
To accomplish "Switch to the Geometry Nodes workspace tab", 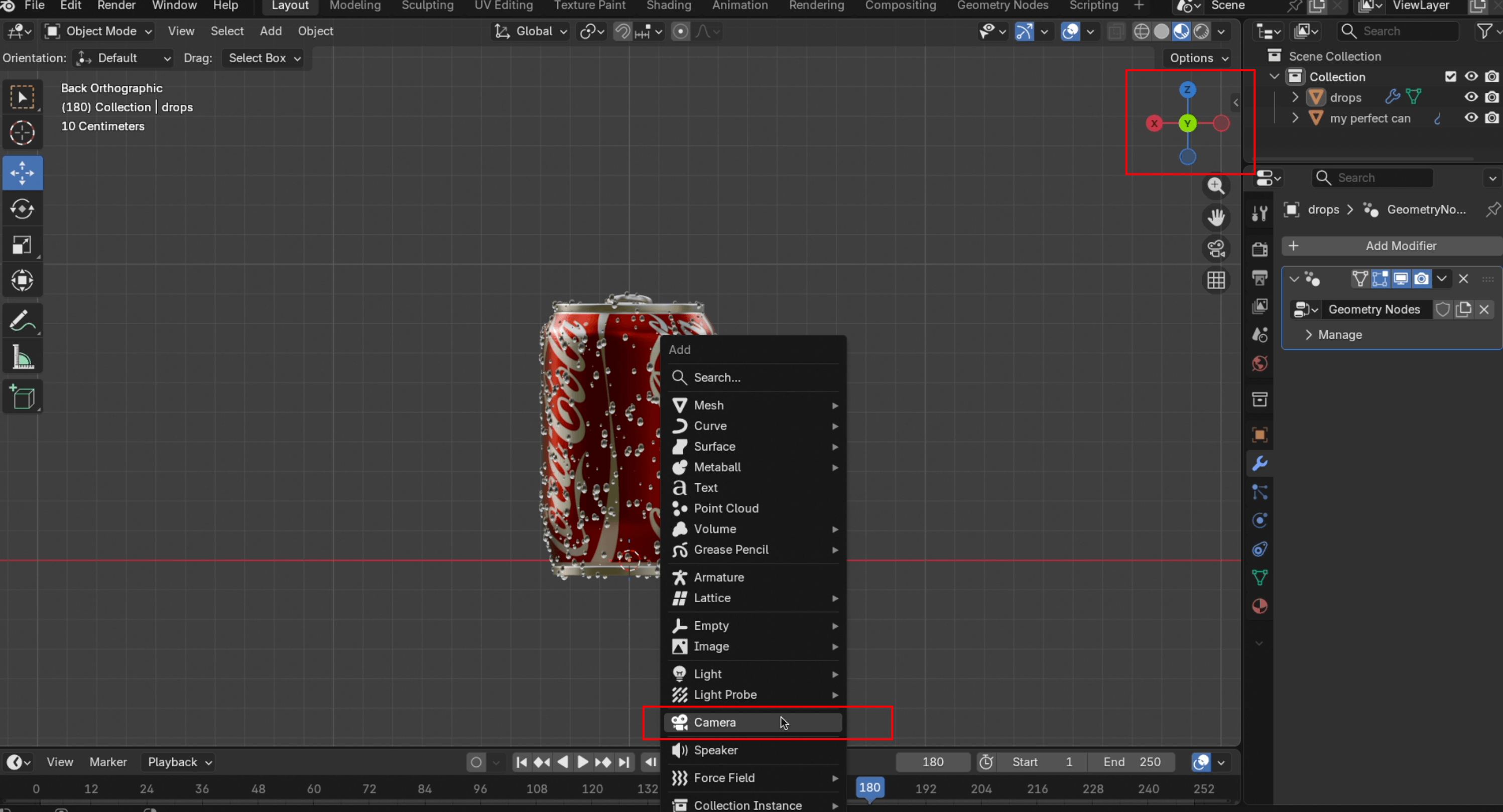I will [1003, 6].
